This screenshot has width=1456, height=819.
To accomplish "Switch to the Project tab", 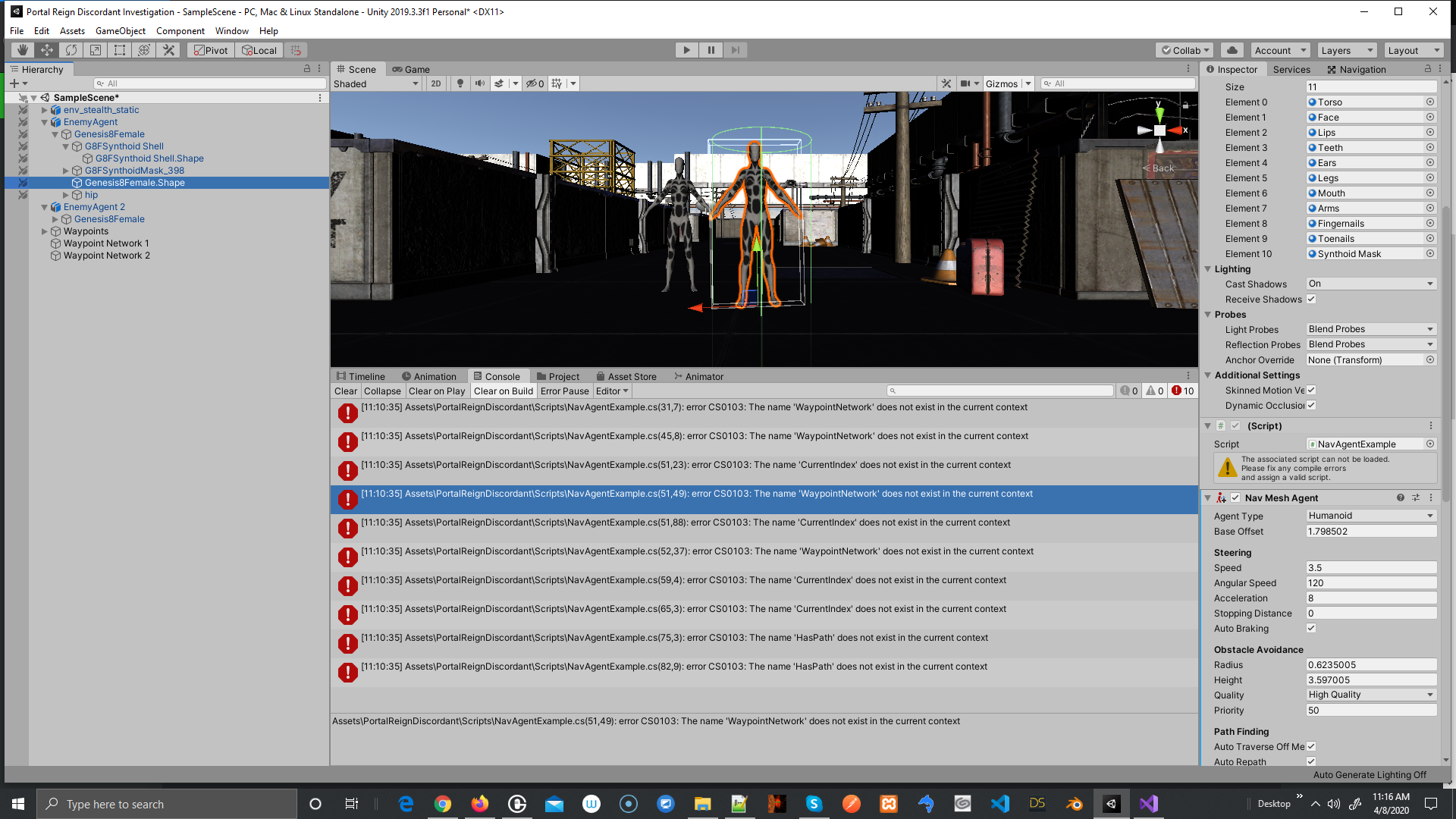I will tap(557, 376).
